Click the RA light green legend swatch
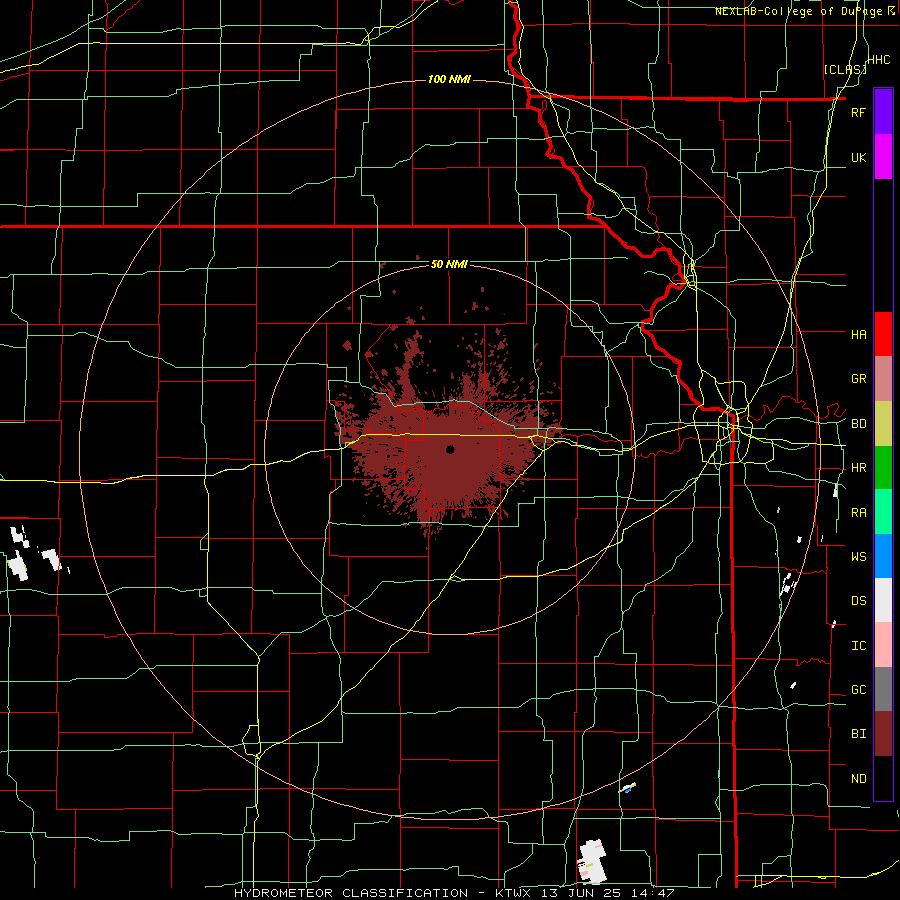 (x=883, y=512)
